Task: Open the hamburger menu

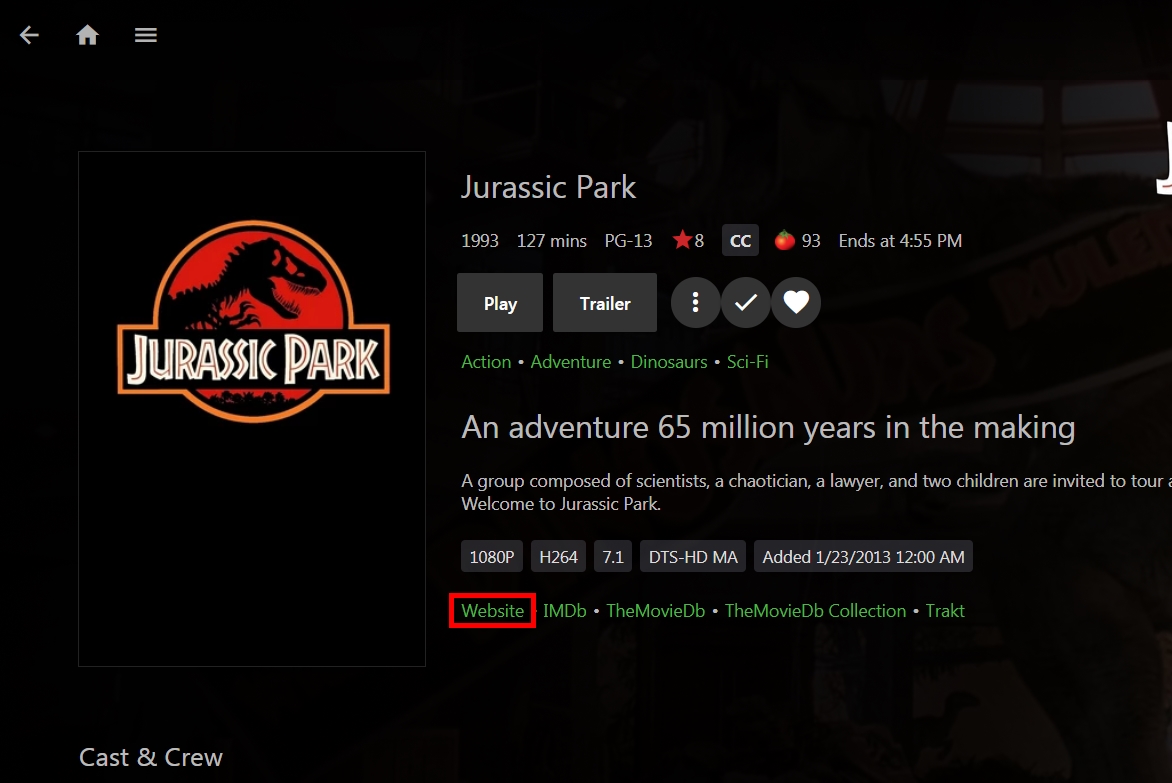Action: (146, 35)
